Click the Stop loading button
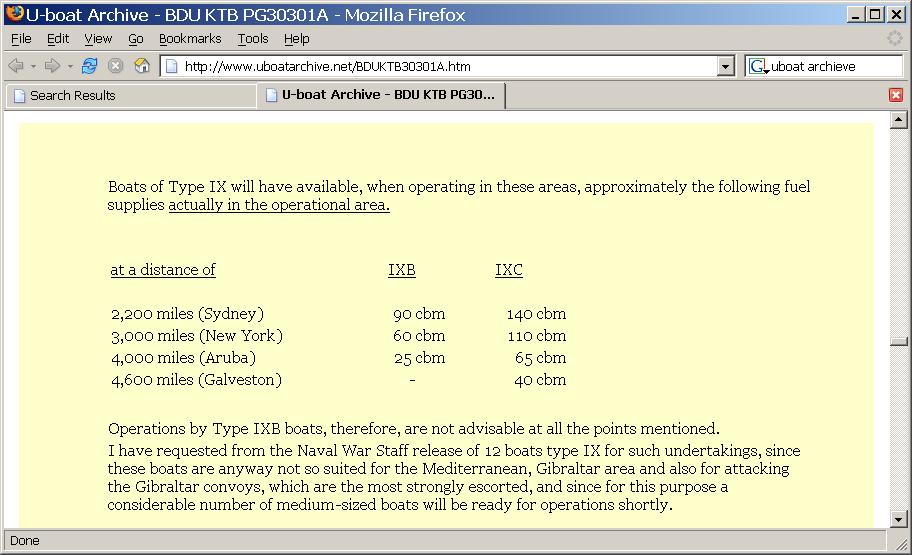The width and height of the screenshot is (912, 555). [x=115, y=66]
